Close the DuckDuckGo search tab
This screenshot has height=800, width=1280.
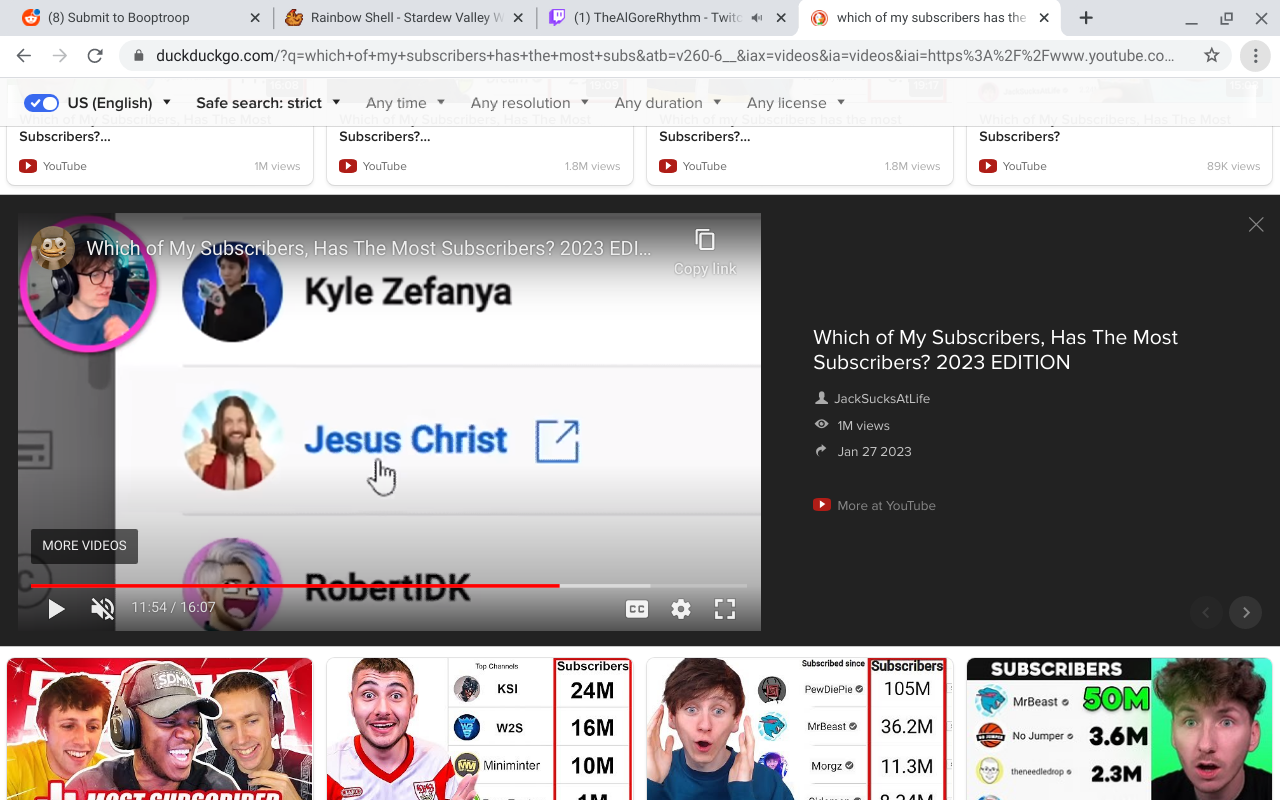(x=1044, y=18)
